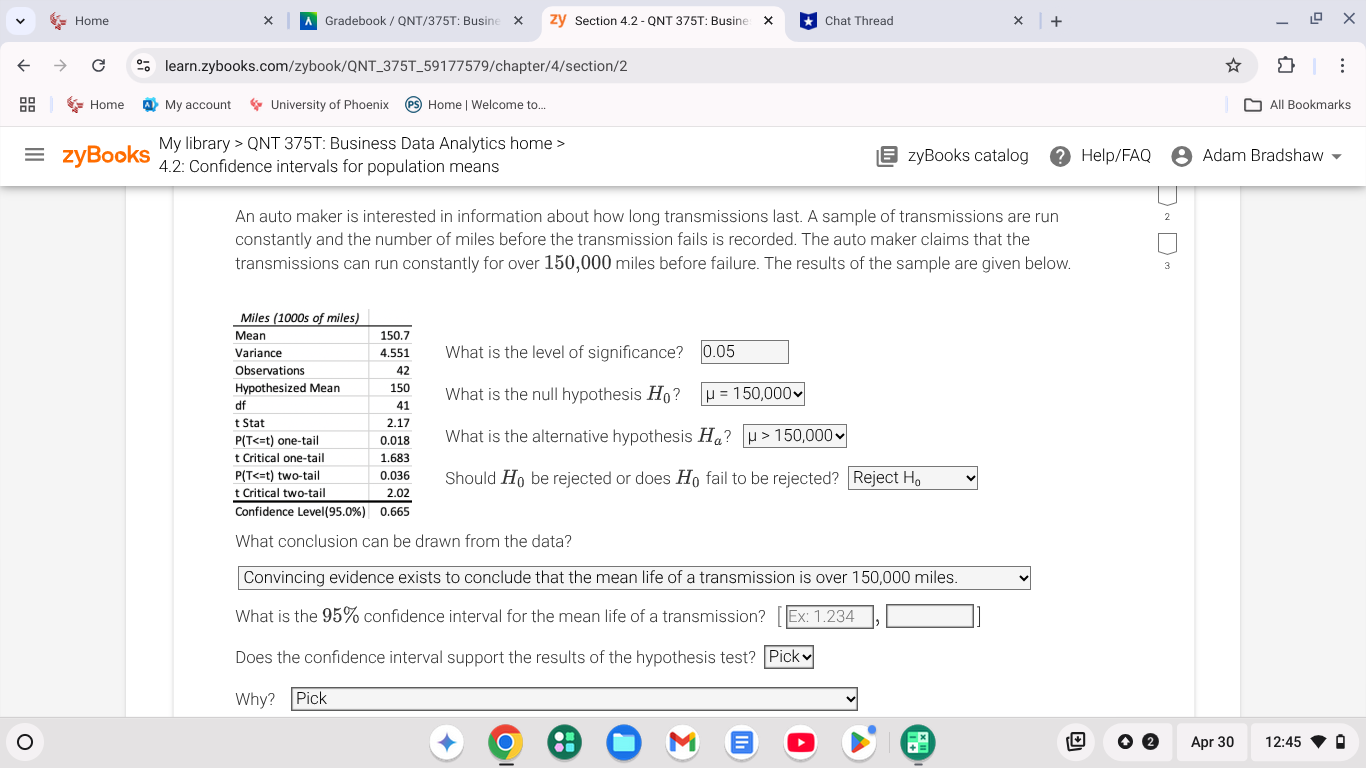Open the Home | Welcome to... bookmark
Screen dimensions: 1366x768
point(475,104)
